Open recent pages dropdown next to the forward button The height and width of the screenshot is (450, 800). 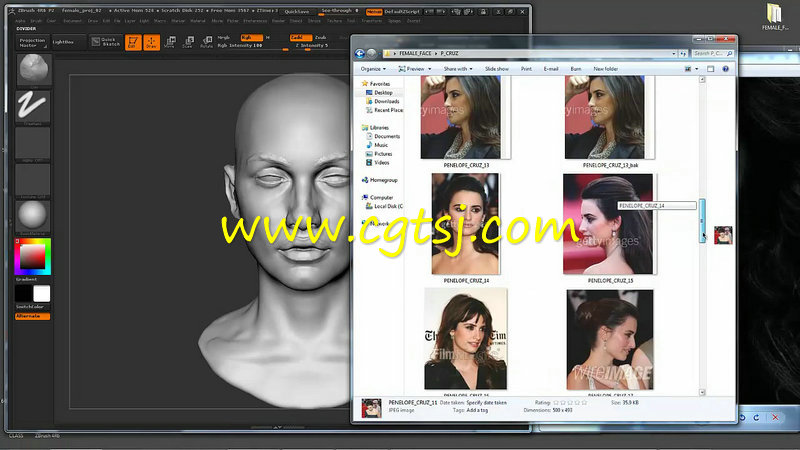(x=380, y=53)
